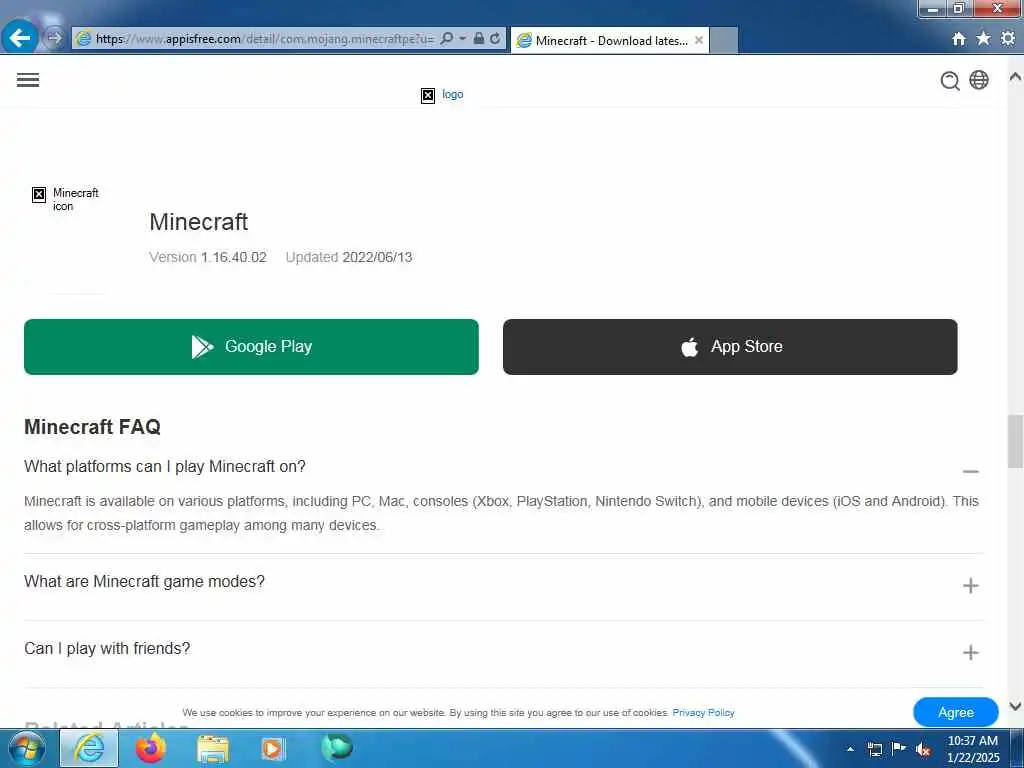
Task: Click 'Can I play with friends?' question
Action: point(107,648)
